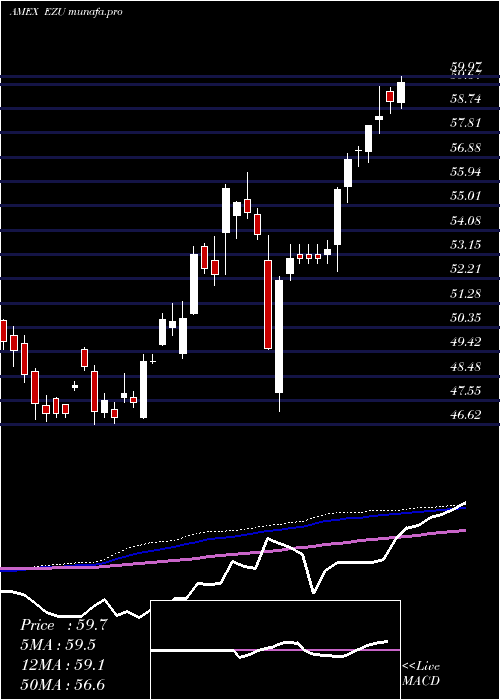Click the 57.81 price axis label

(x=466, y=123)
